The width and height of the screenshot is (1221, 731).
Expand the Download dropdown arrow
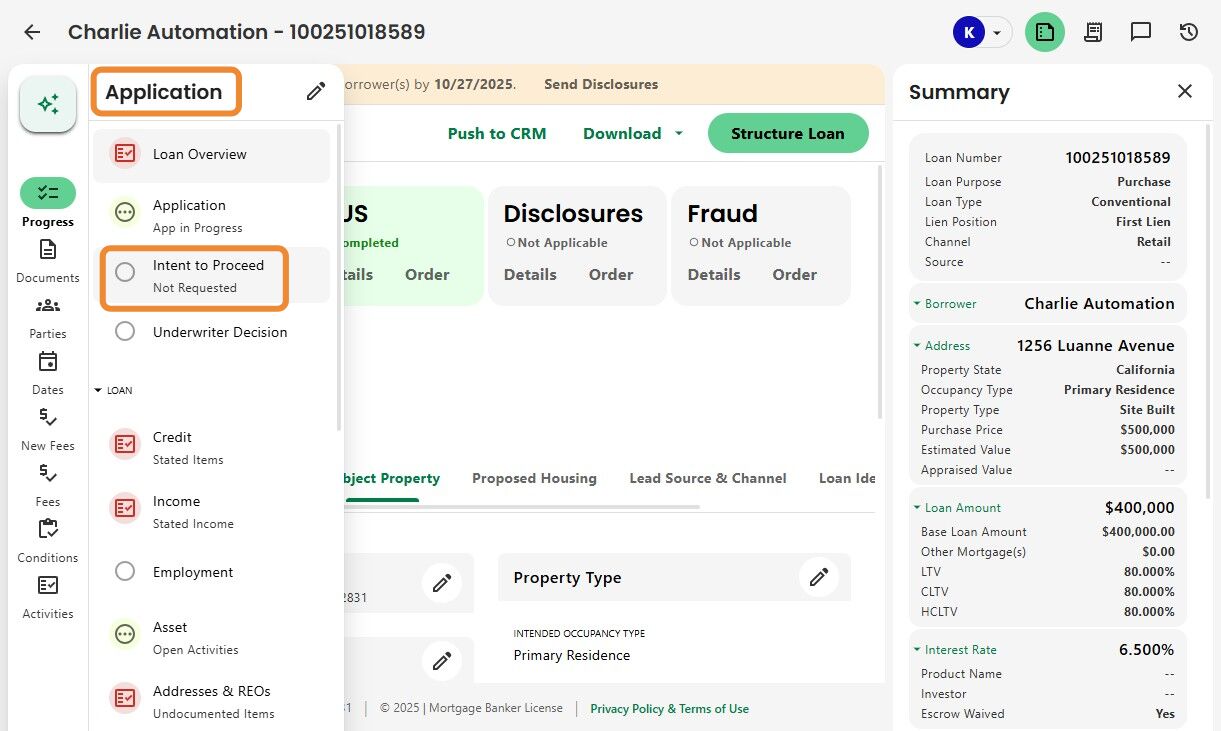point(679,133)
